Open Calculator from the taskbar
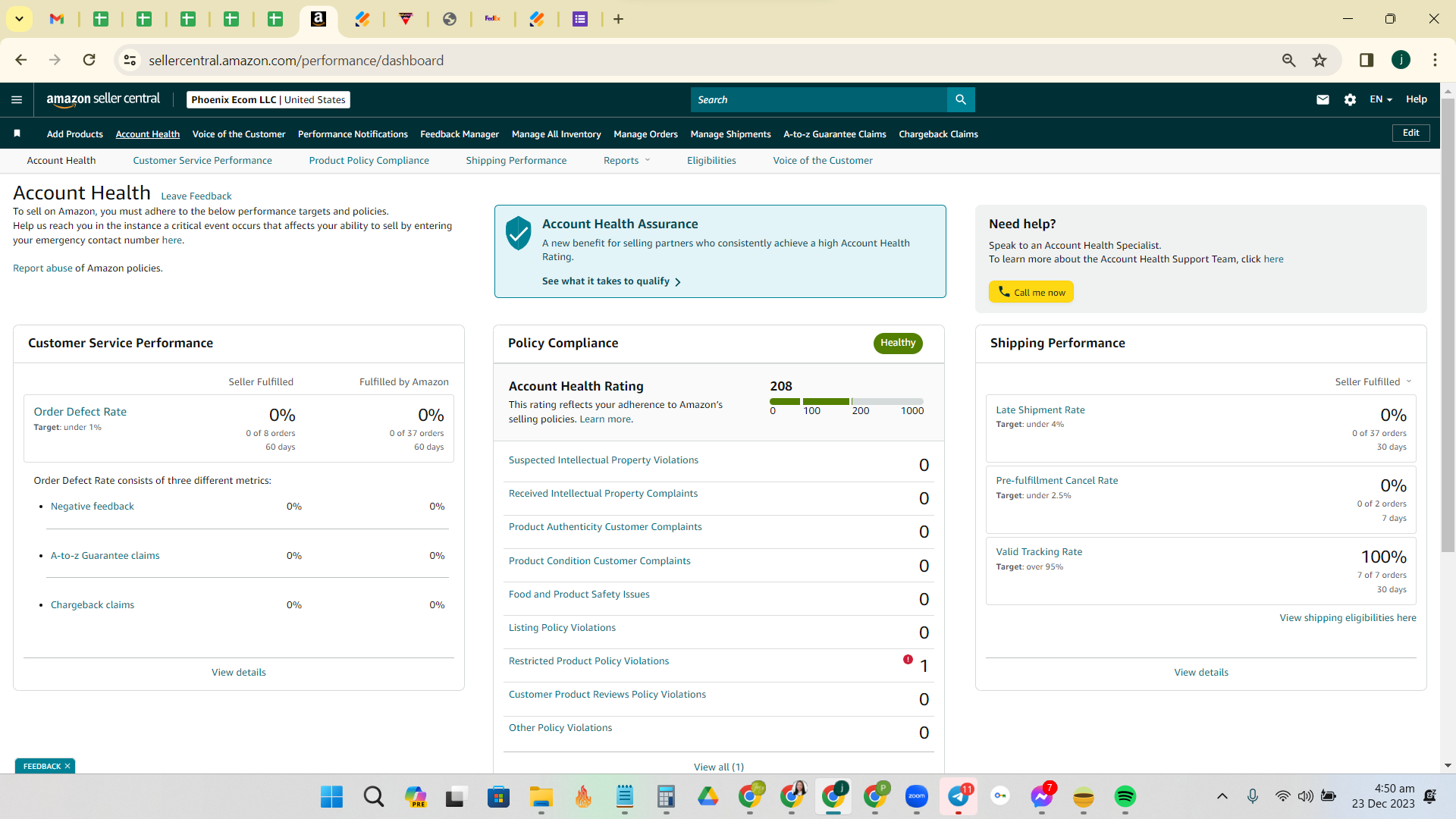Image resolution: width=1456 pixels, height=819 pixels. click(666, 796)
